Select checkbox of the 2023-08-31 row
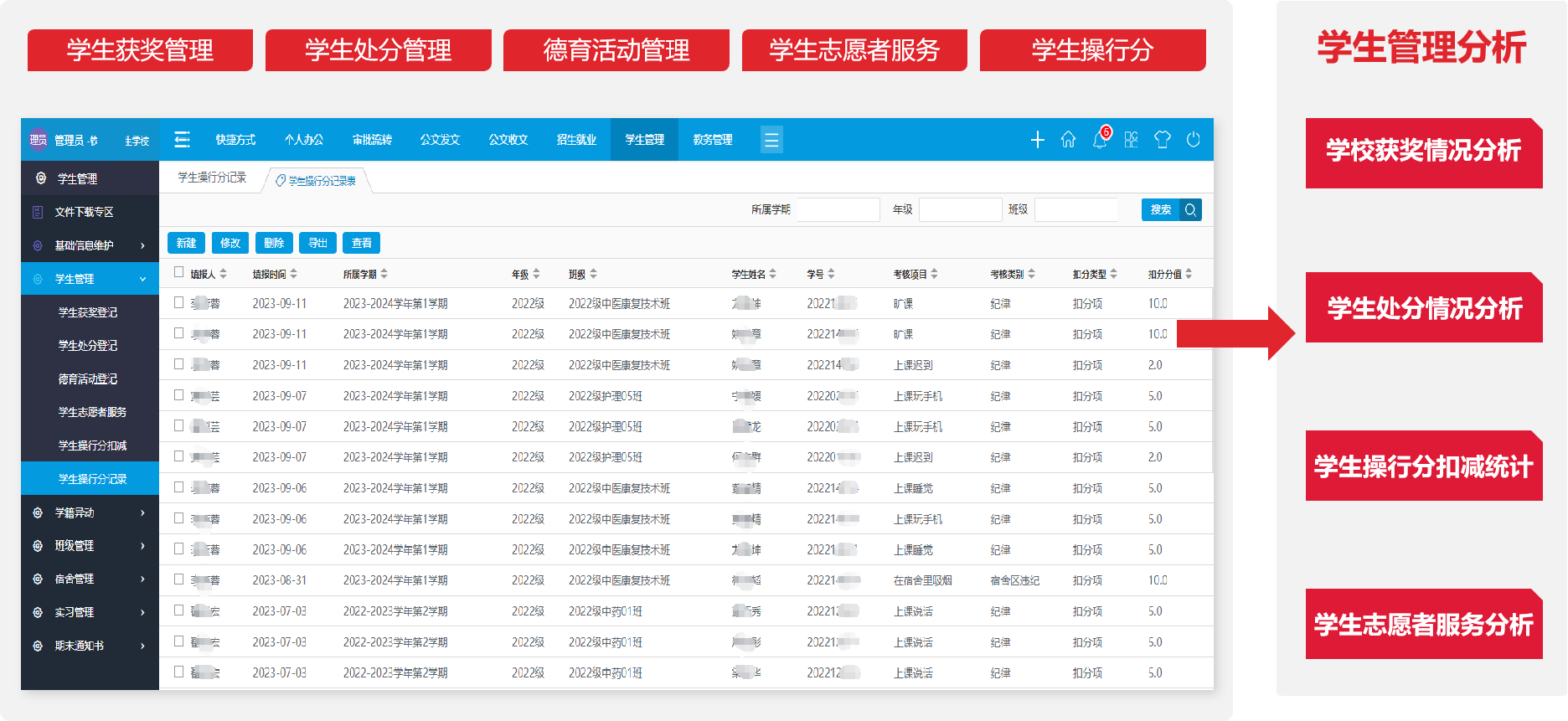The height and width of the screenshot is (721, 1568). (178, 579)
